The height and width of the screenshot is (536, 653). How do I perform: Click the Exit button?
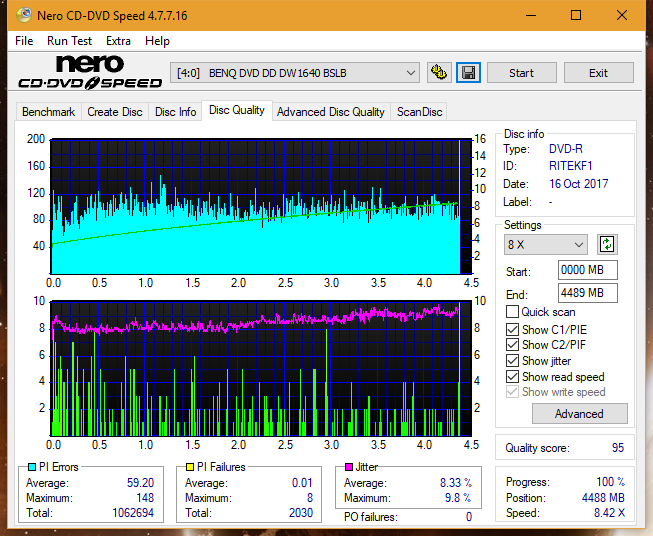point(598,73)
